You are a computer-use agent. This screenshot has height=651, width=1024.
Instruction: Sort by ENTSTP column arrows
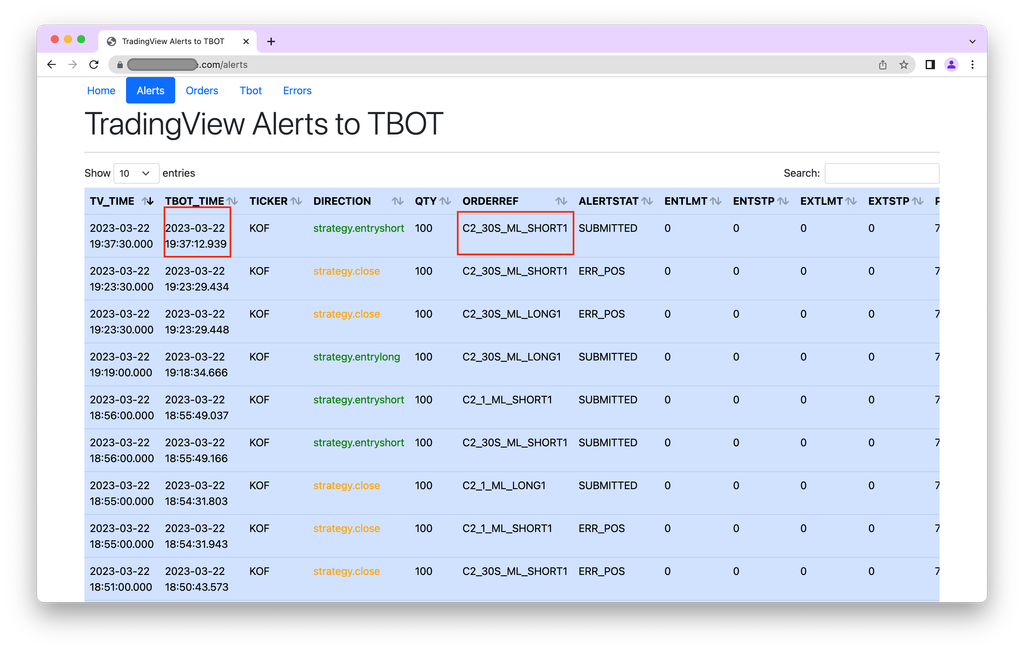click(783, 201)
